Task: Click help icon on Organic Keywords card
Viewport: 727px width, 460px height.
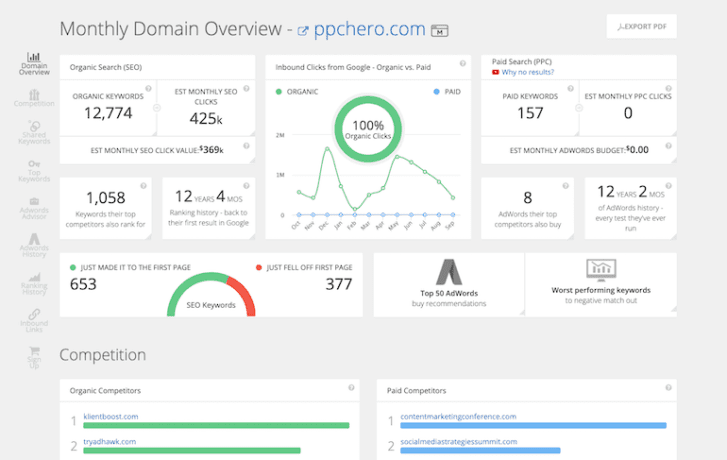Action: [148, 88]
